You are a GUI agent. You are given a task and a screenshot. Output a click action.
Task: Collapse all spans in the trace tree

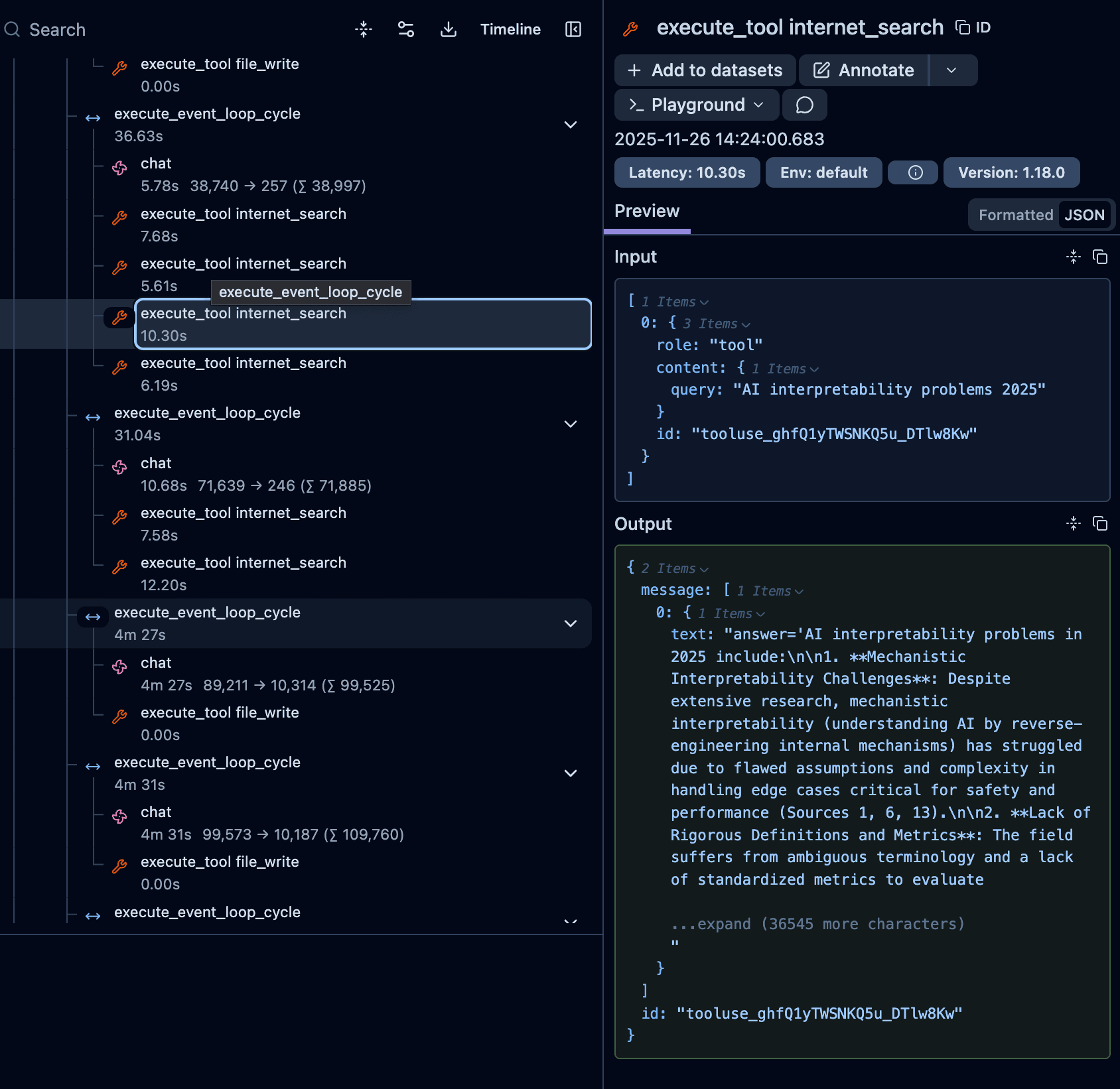pyautogui.click(x=364, y=29)
